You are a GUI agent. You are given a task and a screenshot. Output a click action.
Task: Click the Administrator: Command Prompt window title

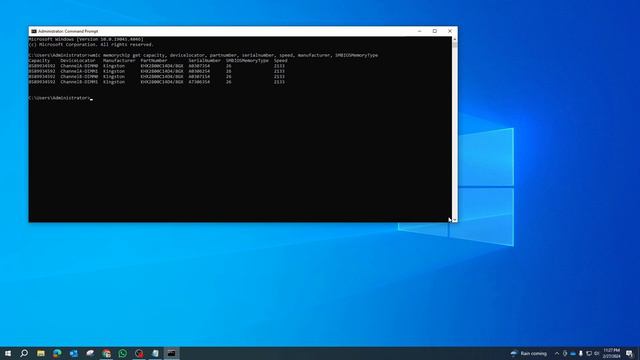coord(68,31)
